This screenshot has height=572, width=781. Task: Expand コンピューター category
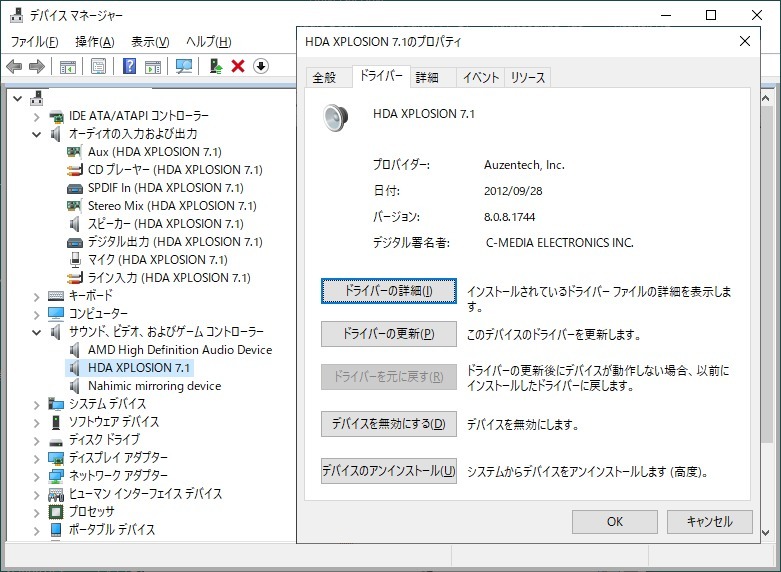(36, 315)
